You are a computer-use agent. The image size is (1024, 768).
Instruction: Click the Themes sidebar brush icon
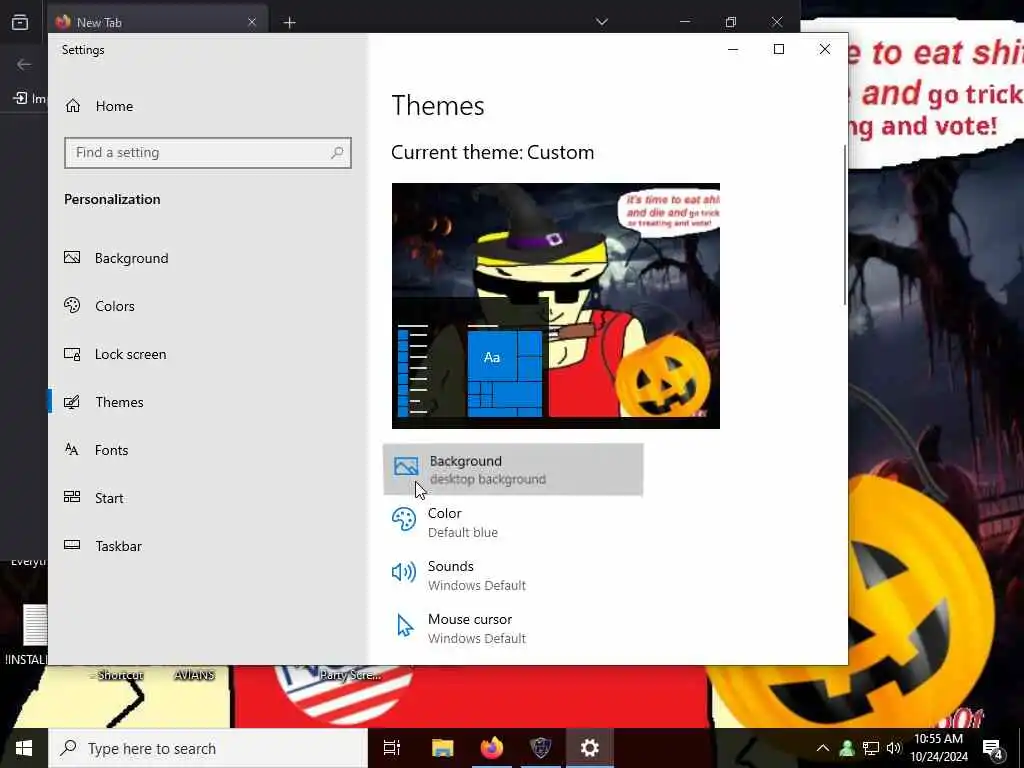tap(72, 402)
